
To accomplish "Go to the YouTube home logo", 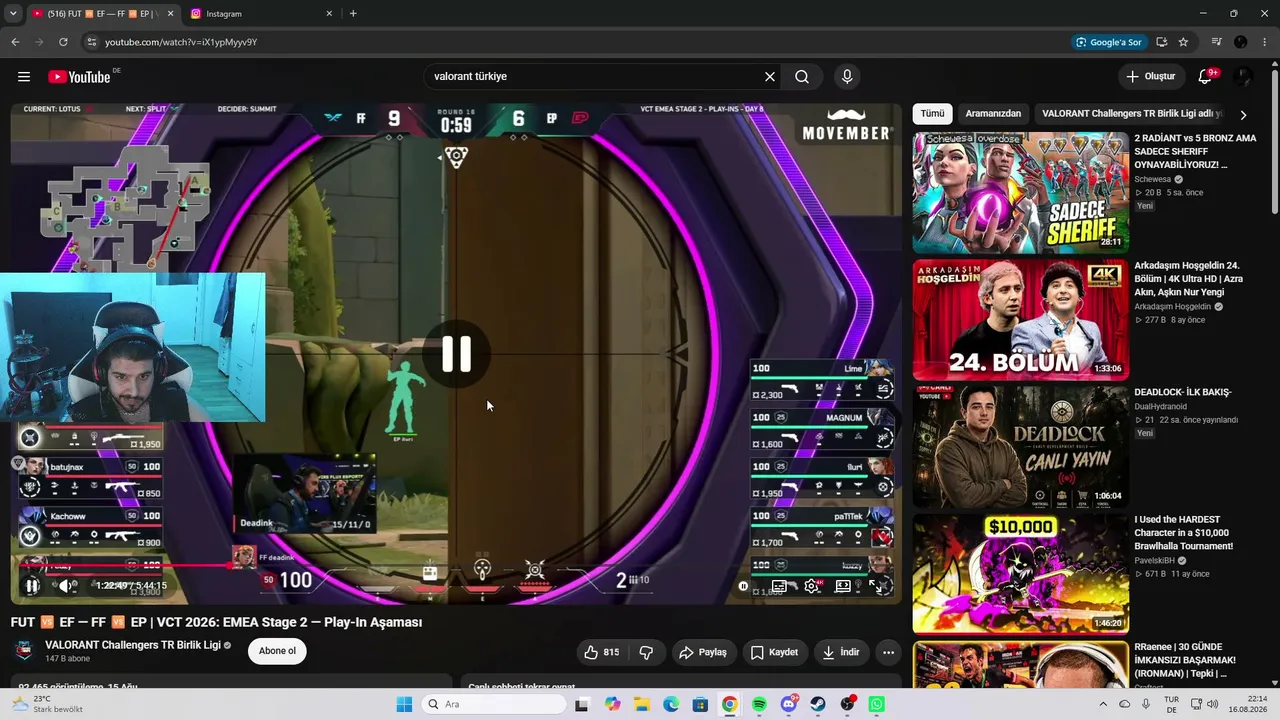I will 79,77.
